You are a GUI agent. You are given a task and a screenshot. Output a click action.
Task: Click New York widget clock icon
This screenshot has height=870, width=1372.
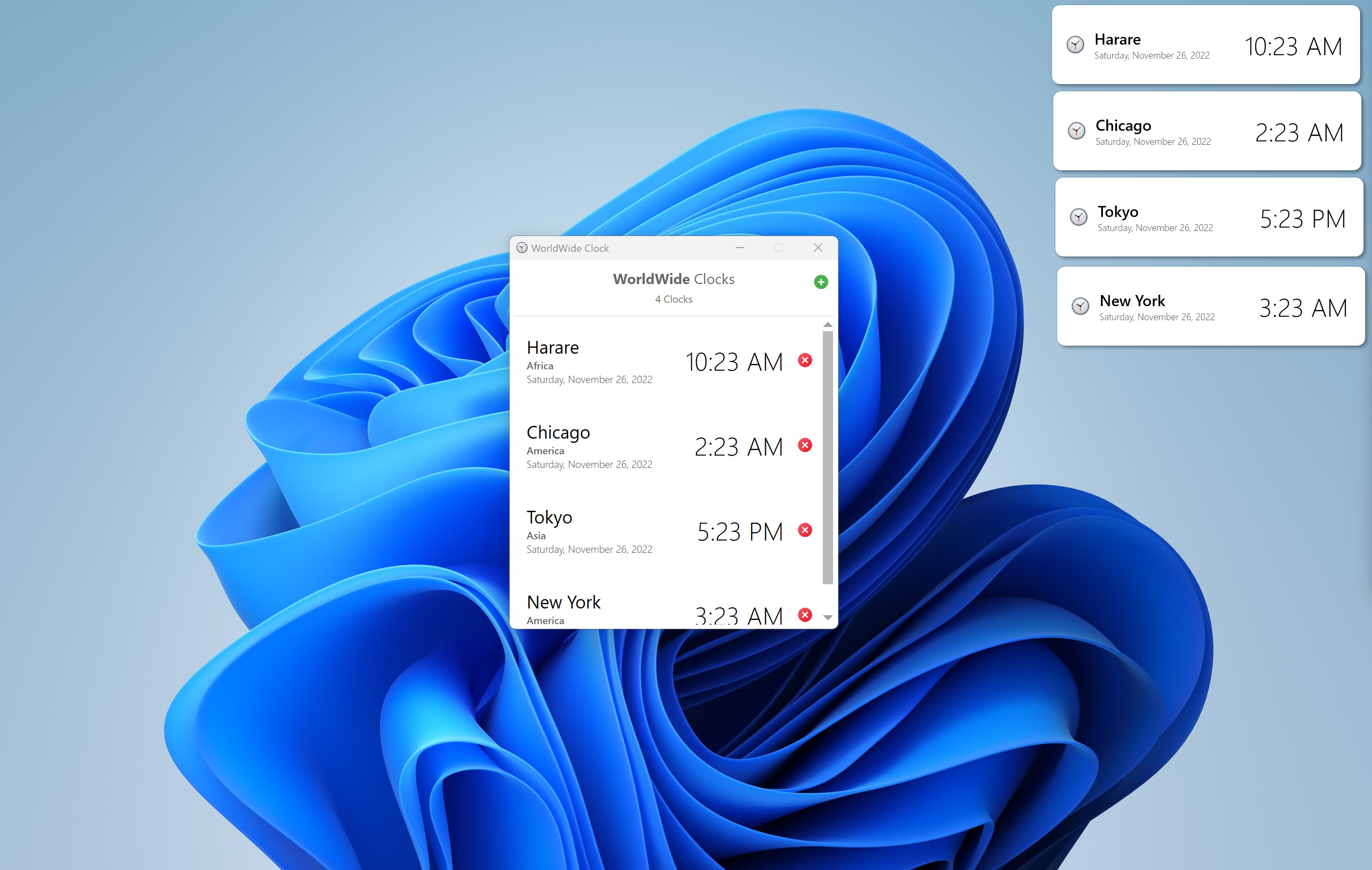1080,306
